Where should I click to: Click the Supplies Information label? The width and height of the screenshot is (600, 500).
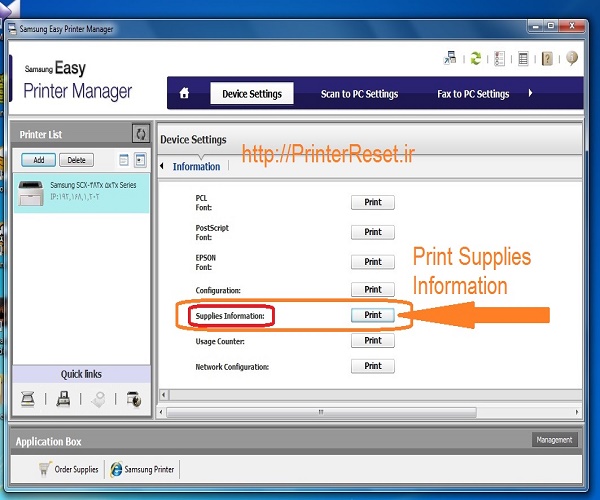click(x=230, y=316)
